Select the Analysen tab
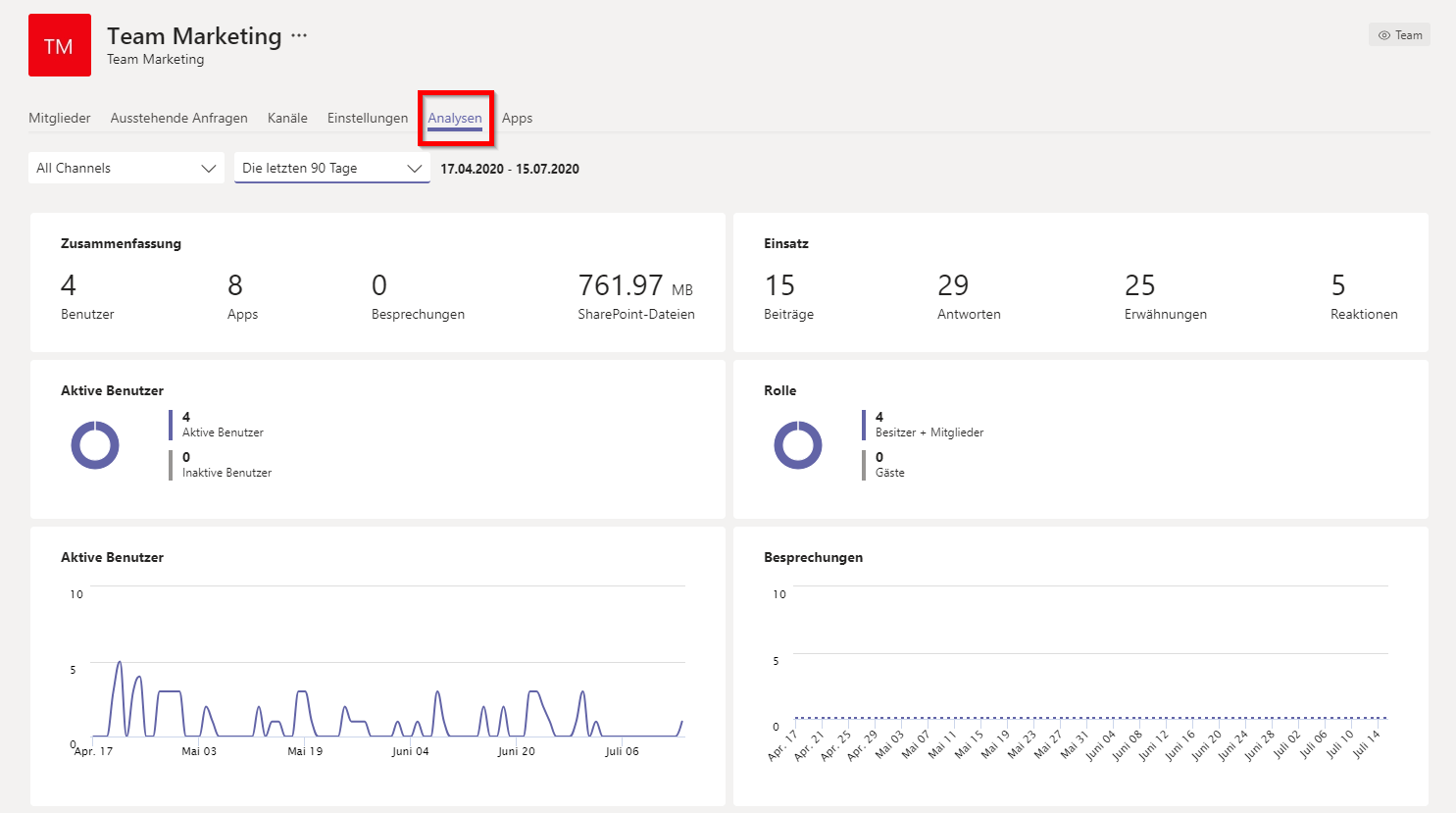This screenshot has height=813, width=1456. pyautogui.click(x=455, y=118)
